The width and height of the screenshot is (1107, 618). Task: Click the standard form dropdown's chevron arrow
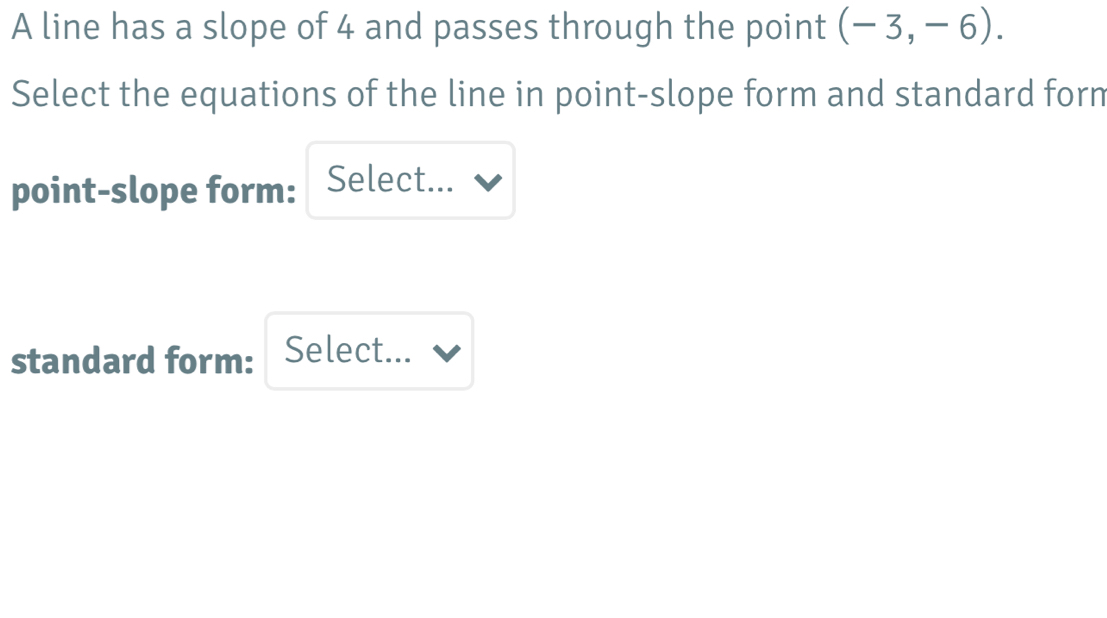point(446,352)
